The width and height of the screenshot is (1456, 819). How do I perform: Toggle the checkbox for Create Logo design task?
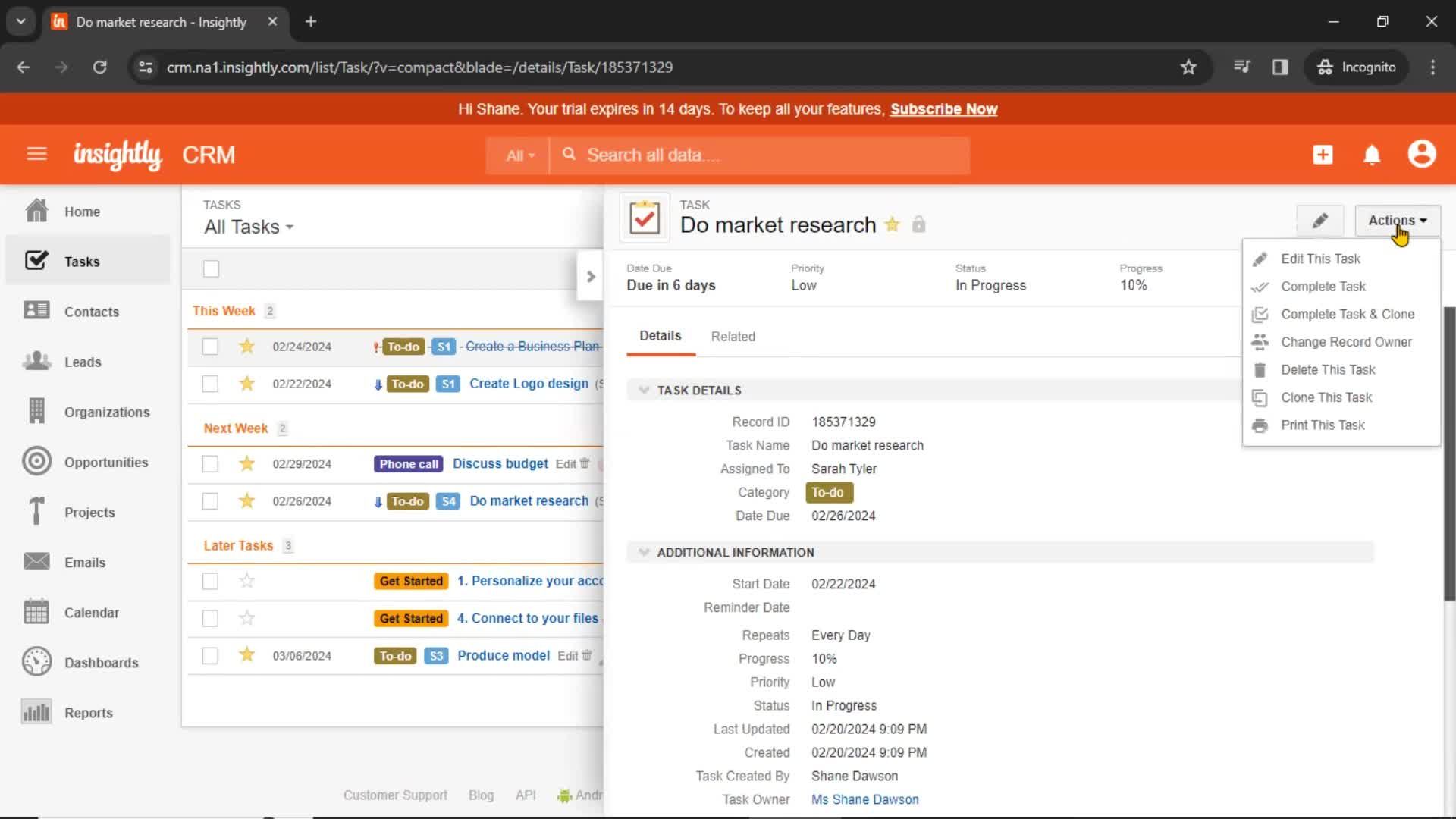210,383
